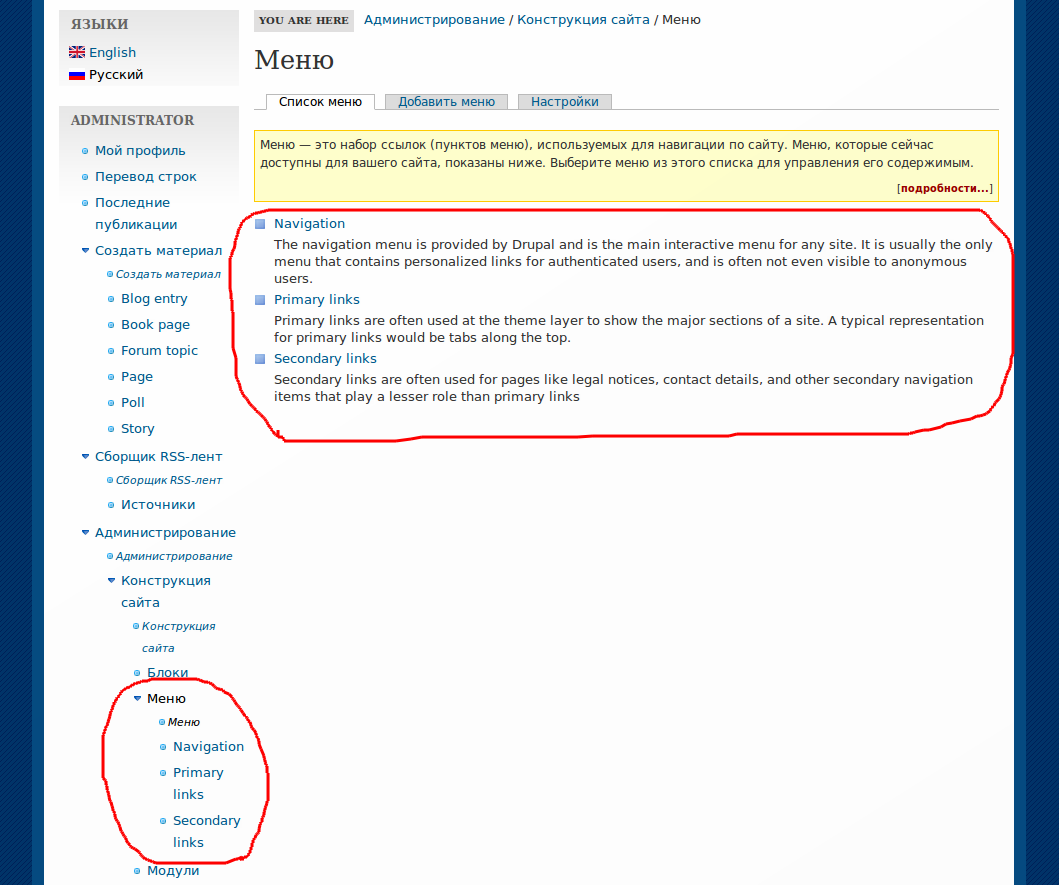Collapse the Администрирование sidebar section
This screenshot has width=1059, height=885.
click(85, 532)
